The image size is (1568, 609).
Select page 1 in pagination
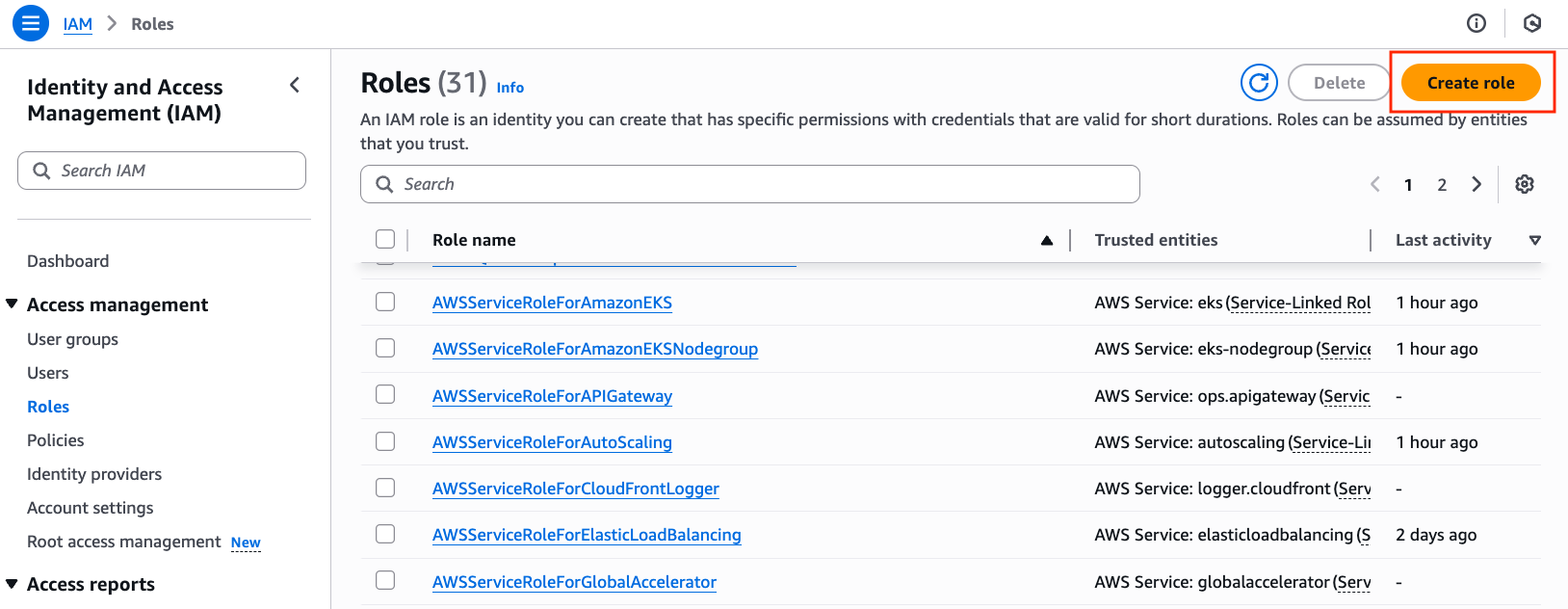[1408, 185]
